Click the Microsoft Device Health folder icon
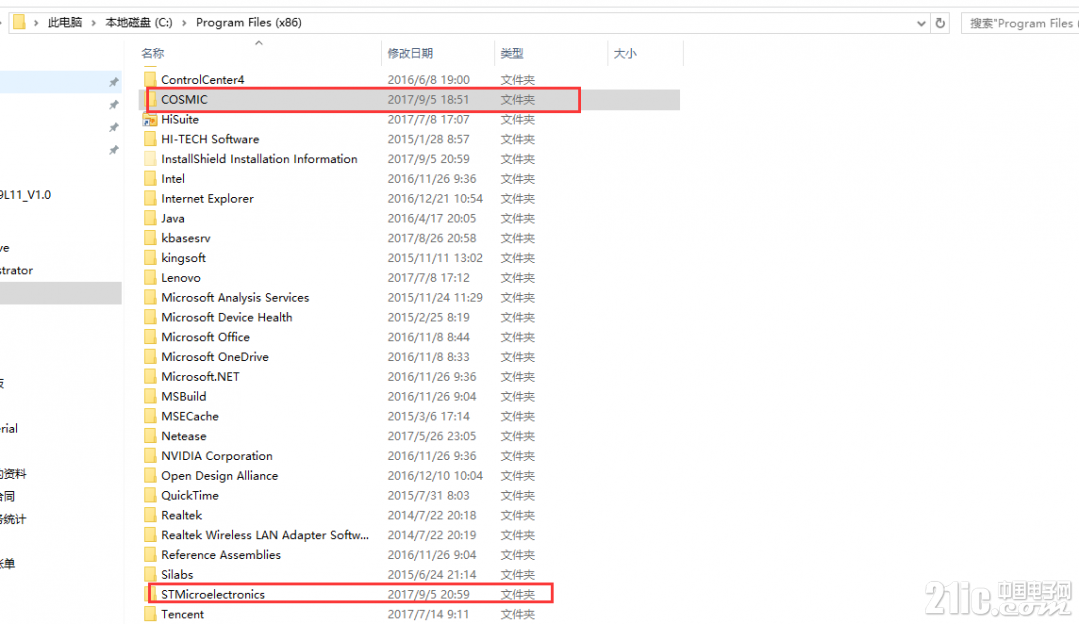 pyautogui.click(x=150, y=317)
